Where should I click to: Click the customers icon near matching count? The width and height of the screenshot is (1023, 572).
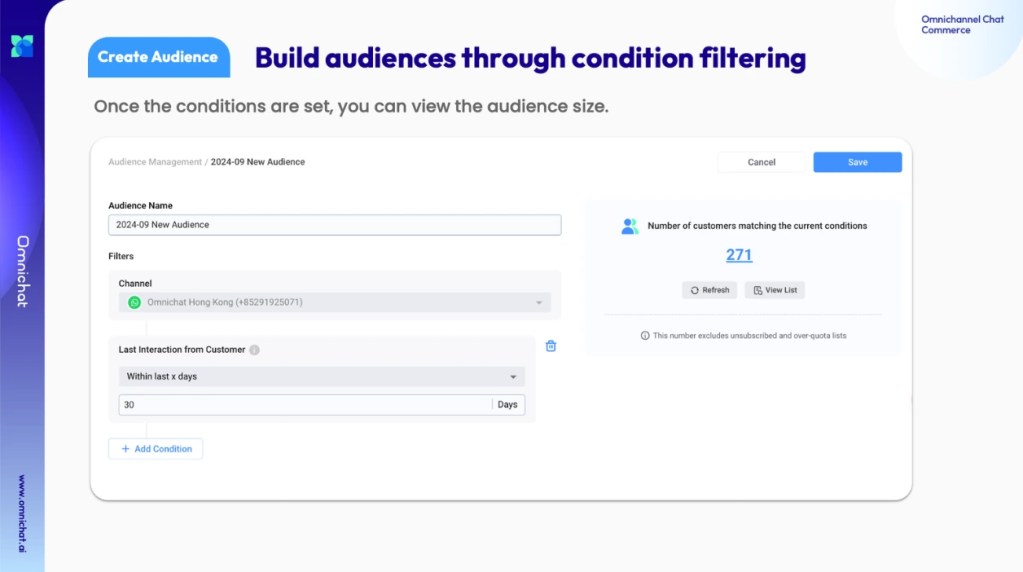(x=630, y=226)
